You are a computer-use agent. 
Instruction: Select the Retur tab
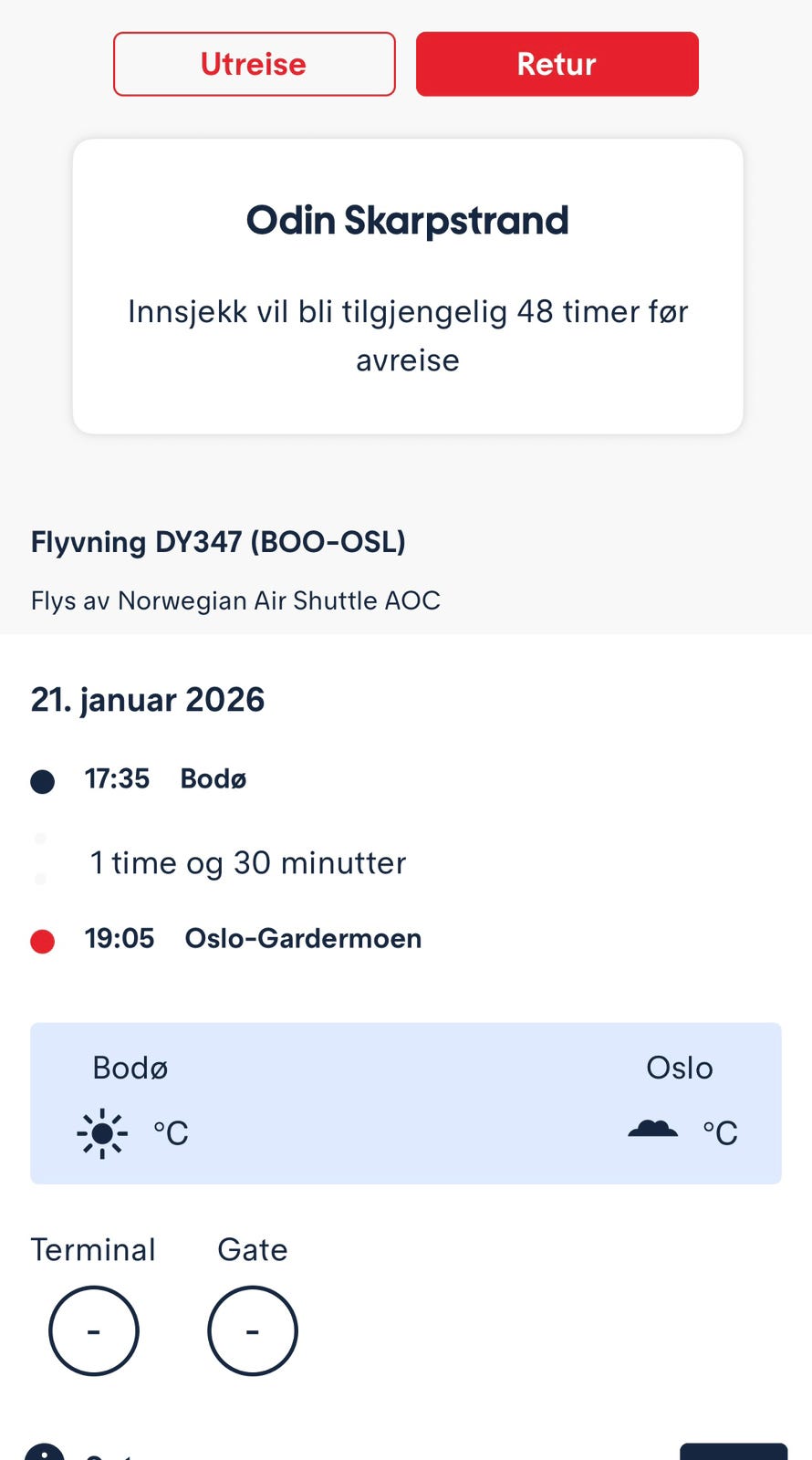tap(557, 64)
